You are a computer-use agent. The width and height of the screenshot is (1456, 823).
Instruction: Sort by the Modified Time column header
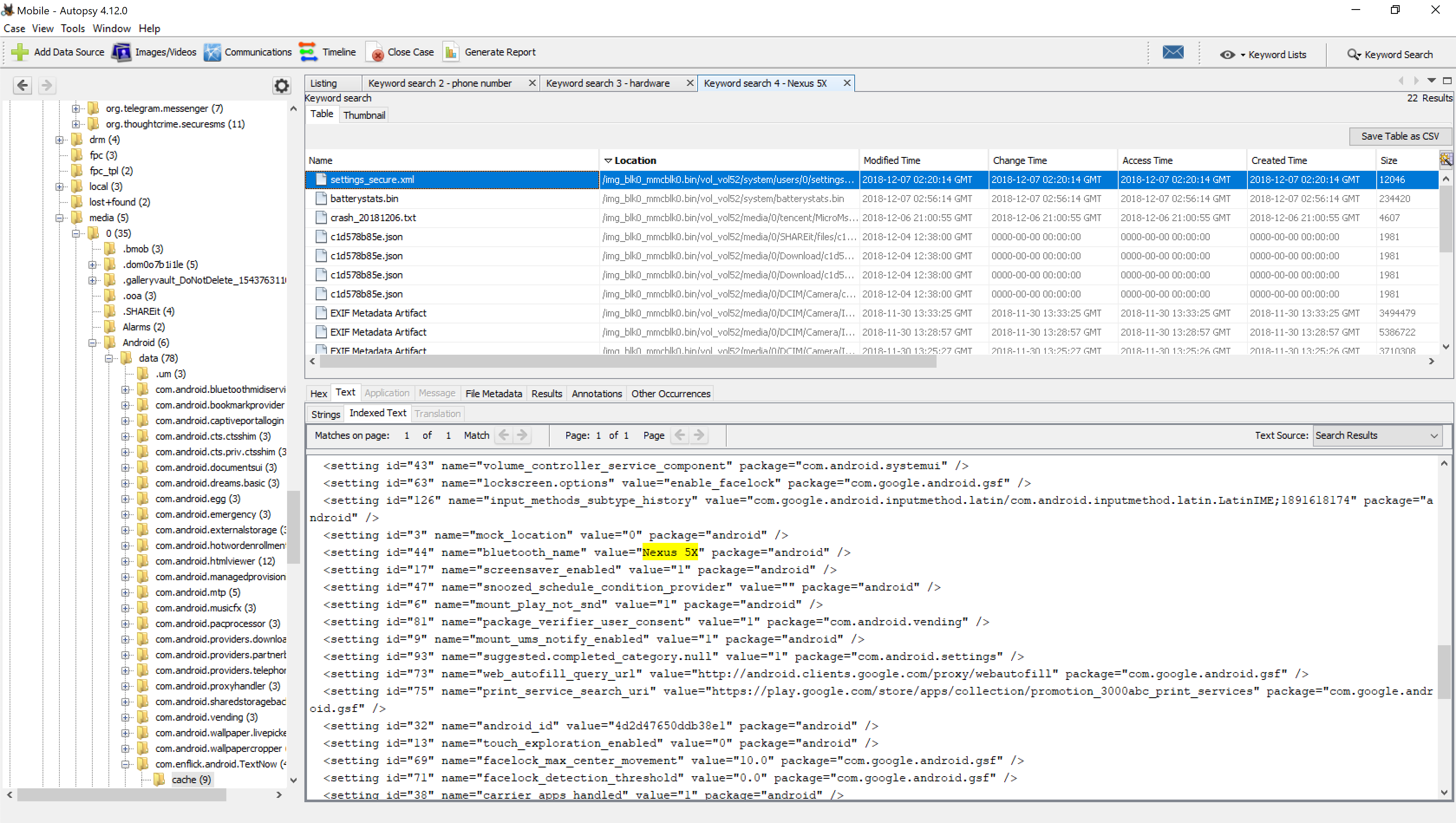point(924,160)
